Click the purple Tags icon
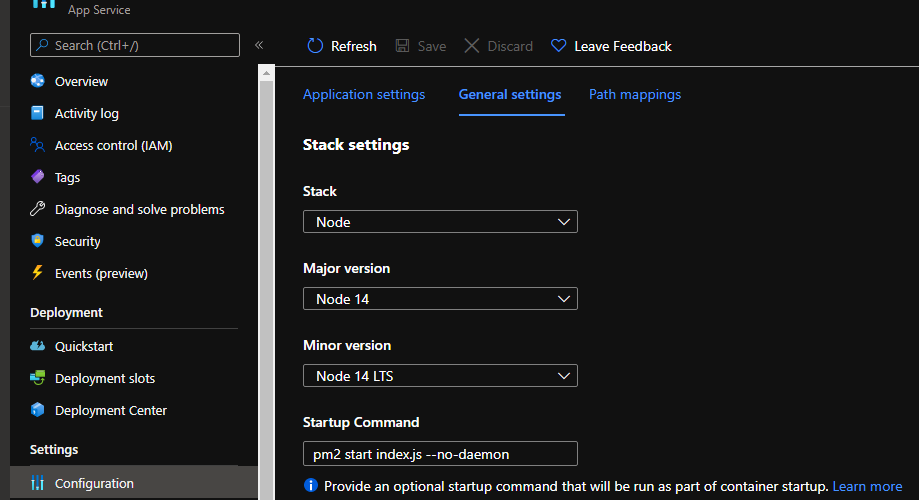 (38, 176)
